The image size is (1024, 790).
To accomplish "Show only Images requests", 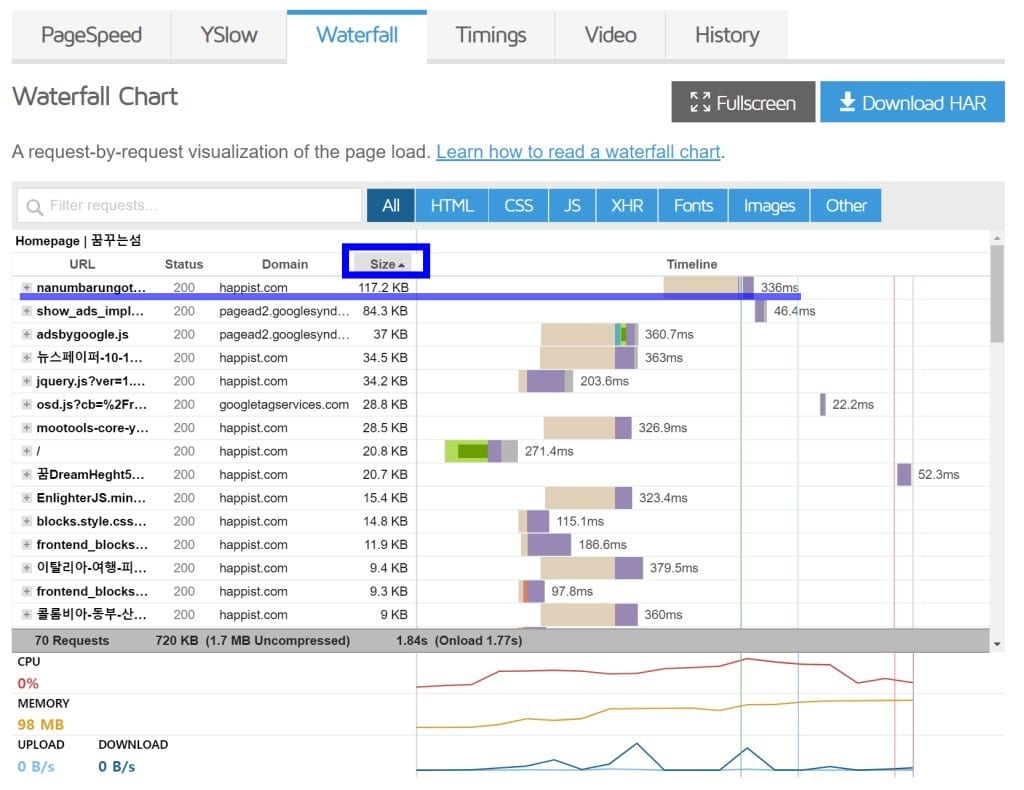I will (769, 206).
